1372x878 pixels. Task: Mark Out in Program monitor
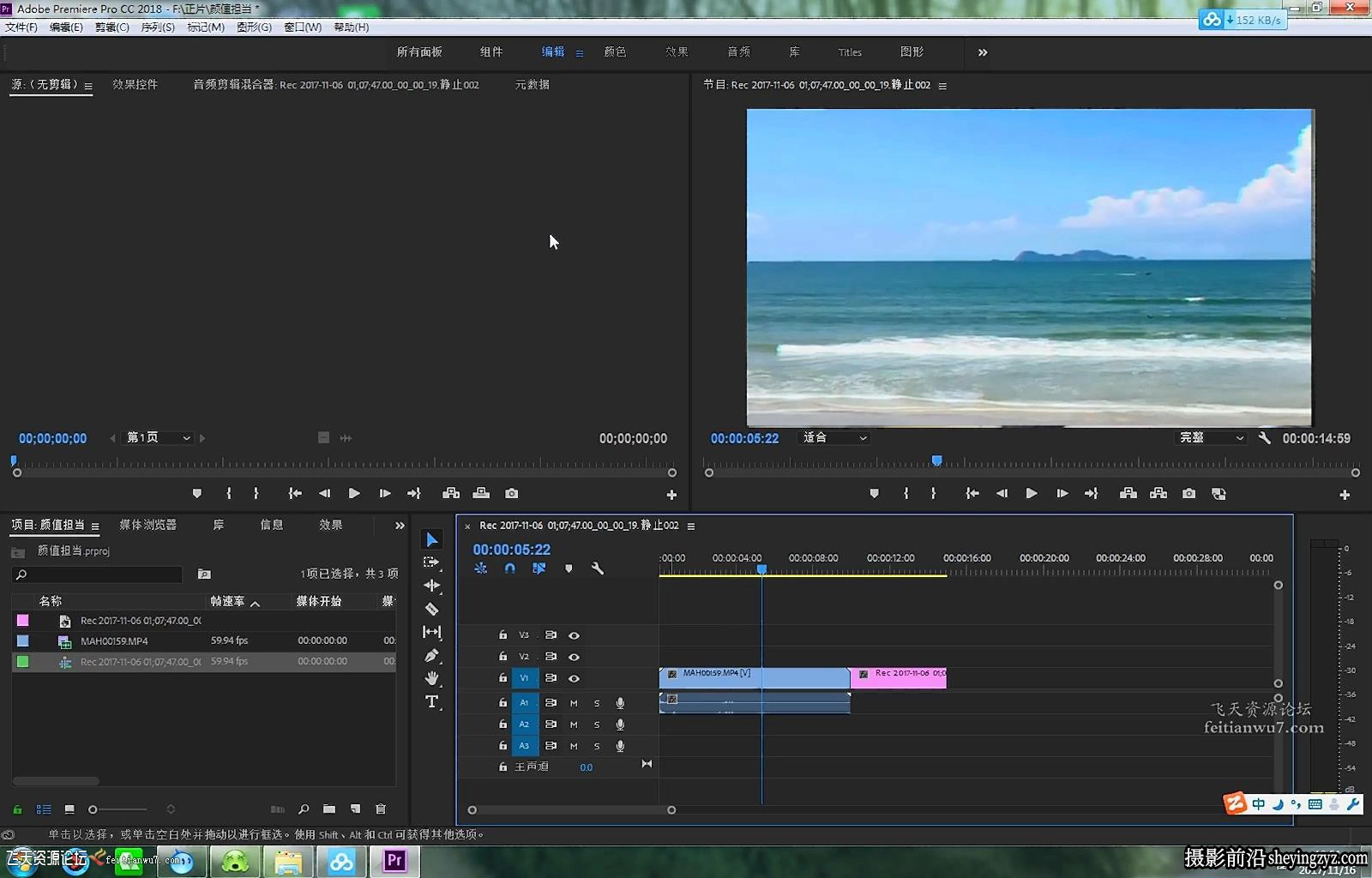click(x=934, y=494)
